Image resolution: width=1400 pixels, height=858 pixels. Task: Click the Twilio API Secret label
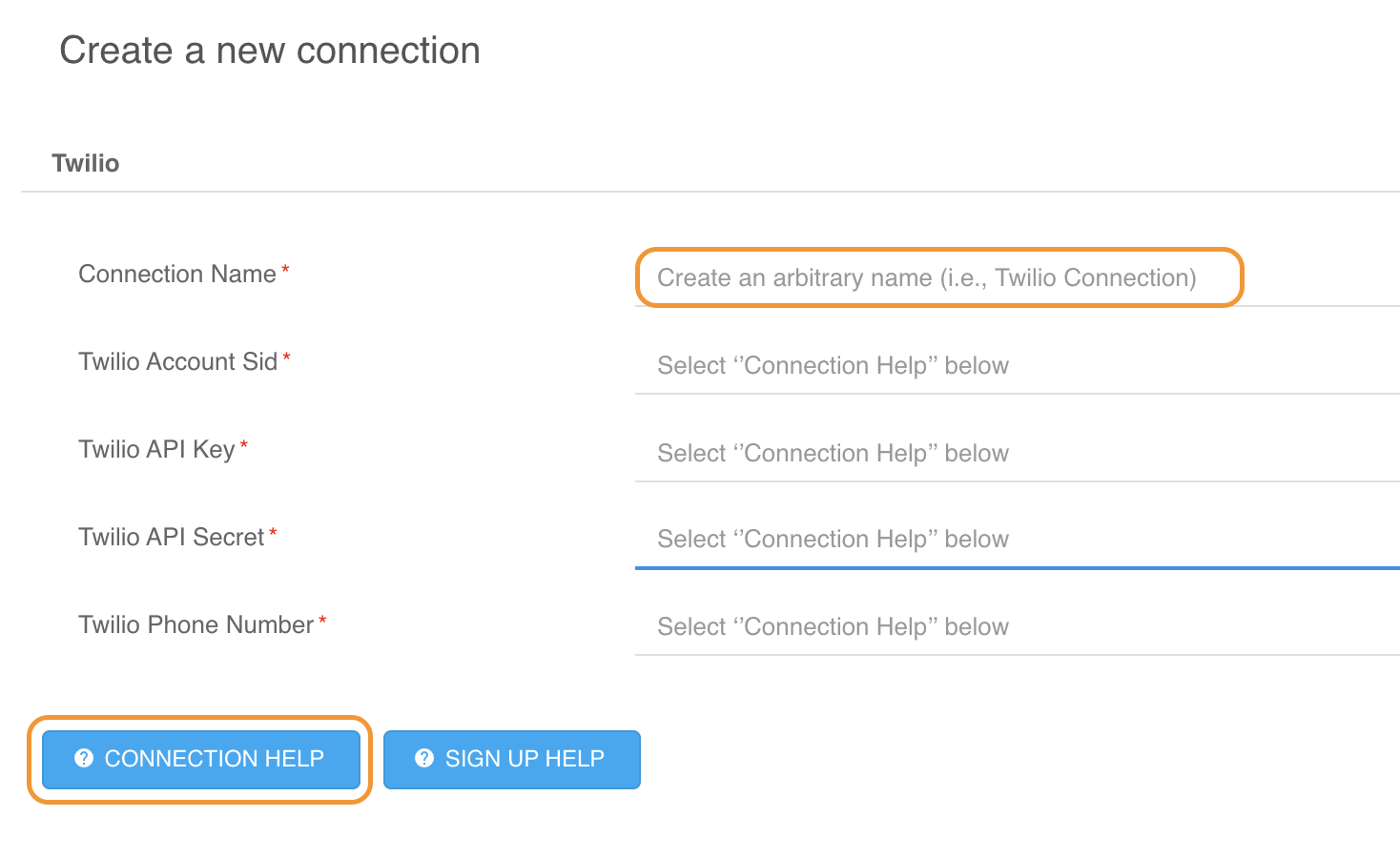171,538
